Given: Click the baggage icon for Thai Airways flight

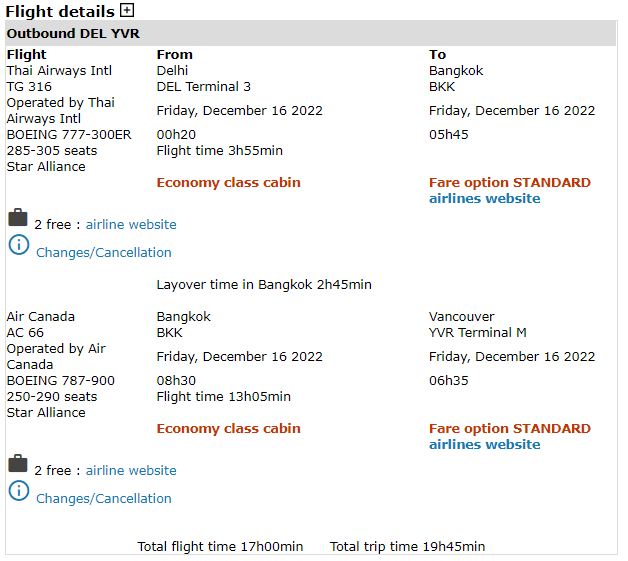Looking at the screenshot, I should [x=17, y=218].
